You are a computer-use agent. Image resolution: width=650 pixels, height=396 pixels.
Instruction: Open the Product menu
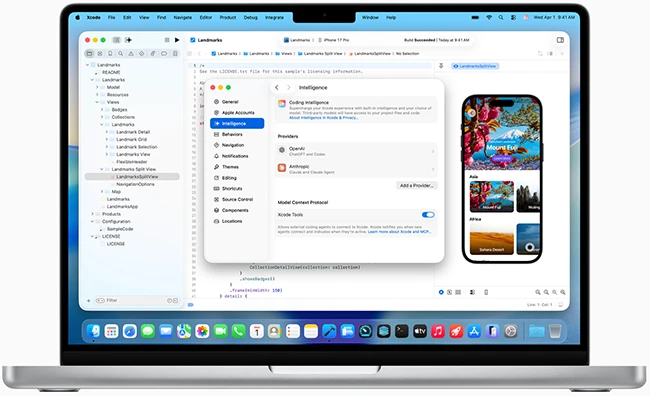point(228,17)
